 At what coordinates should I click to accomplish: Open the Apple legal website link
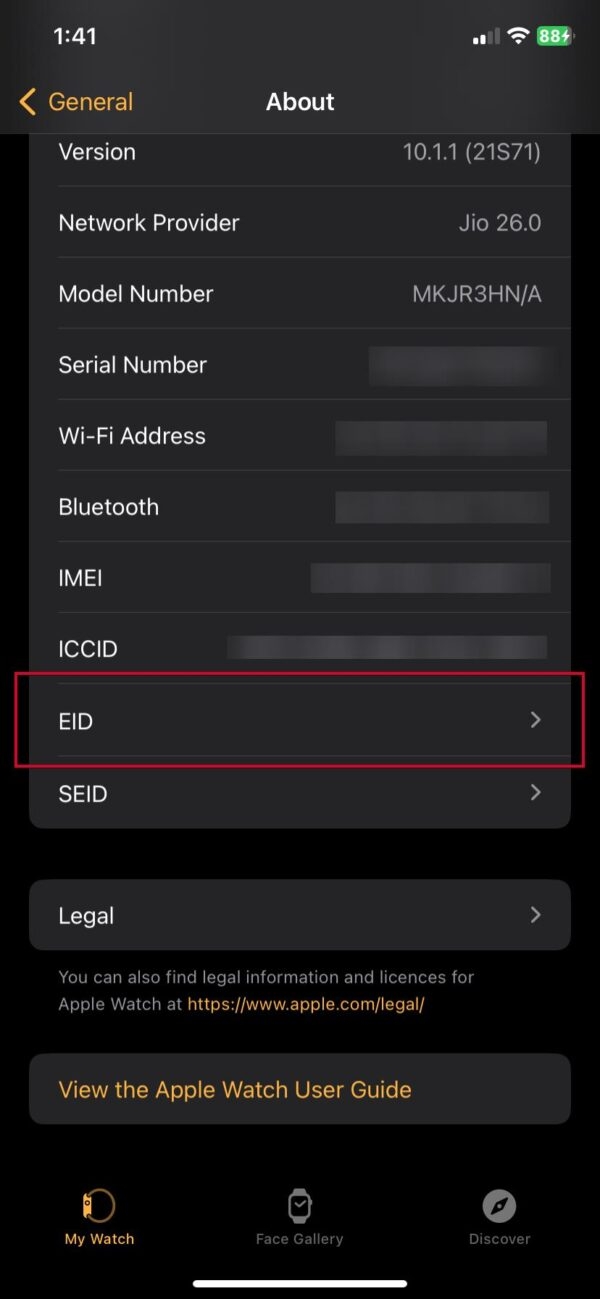click(305, 1004)
